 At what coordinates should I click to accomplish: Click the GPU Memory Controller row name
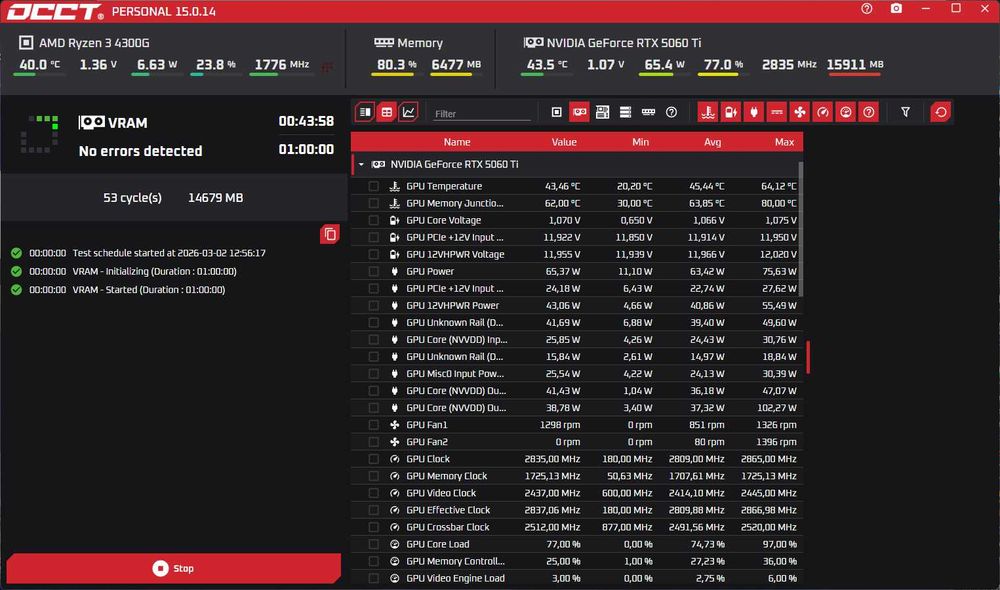click(x=455, y=561)
